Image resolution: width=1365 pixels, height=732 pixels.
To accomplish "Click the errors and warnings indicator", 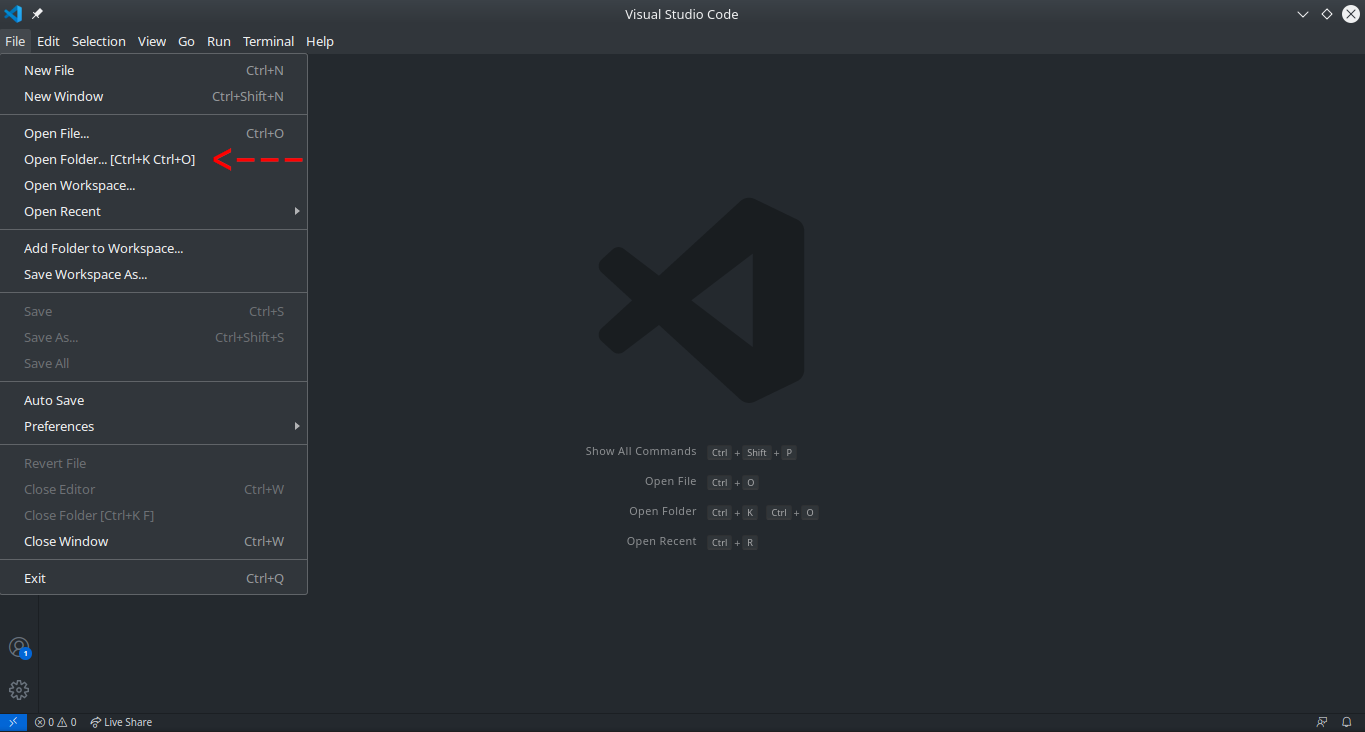I will point(55,721).
